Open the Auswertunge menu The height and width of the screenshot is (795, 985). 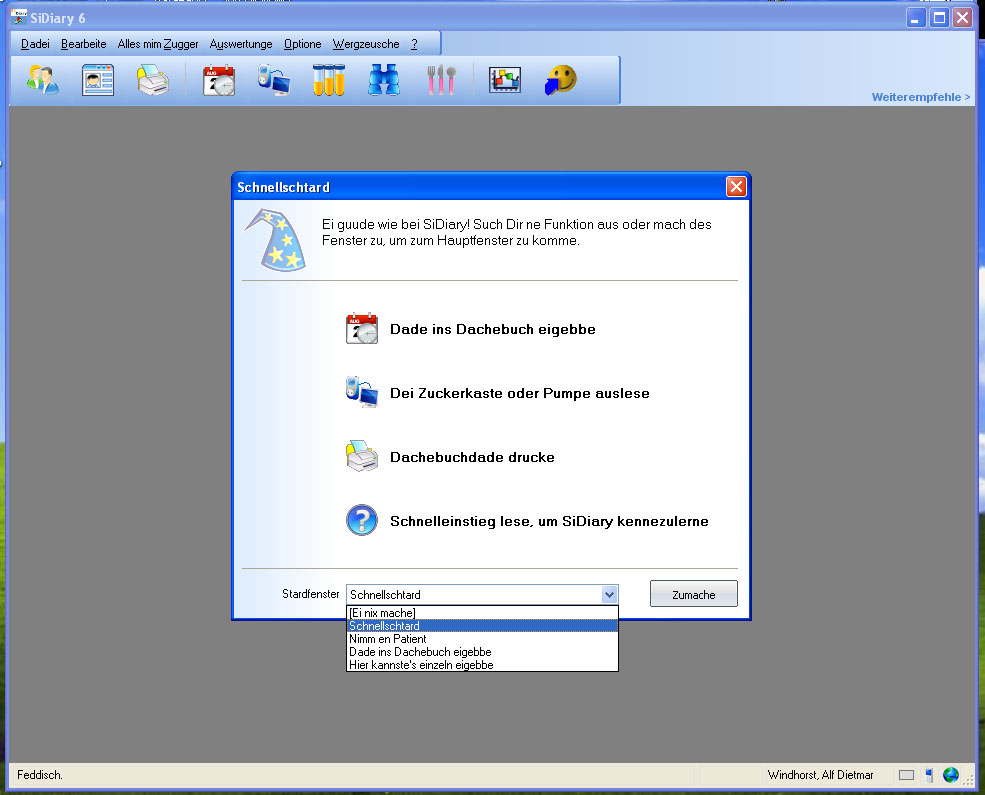(x=241, y=44)
